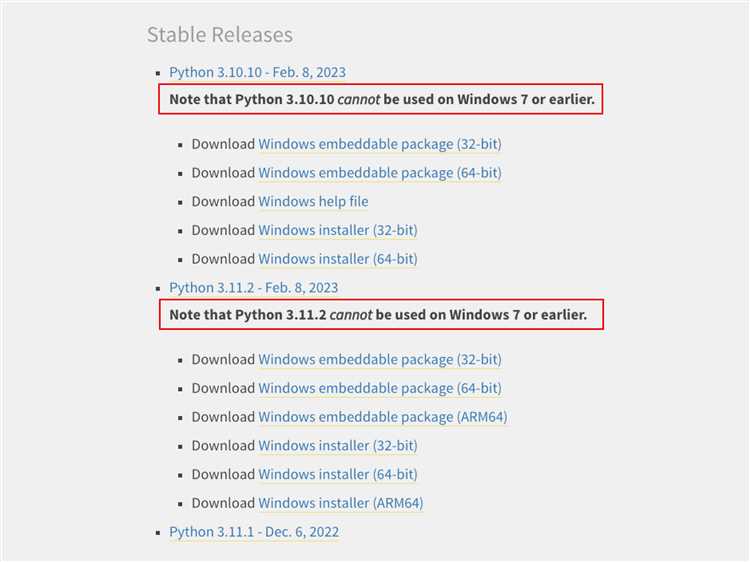The width and height of the screenshot is (750, 562).
Task: Open the Python 3.11.1 release link
Action: click(x=253, y=531)
